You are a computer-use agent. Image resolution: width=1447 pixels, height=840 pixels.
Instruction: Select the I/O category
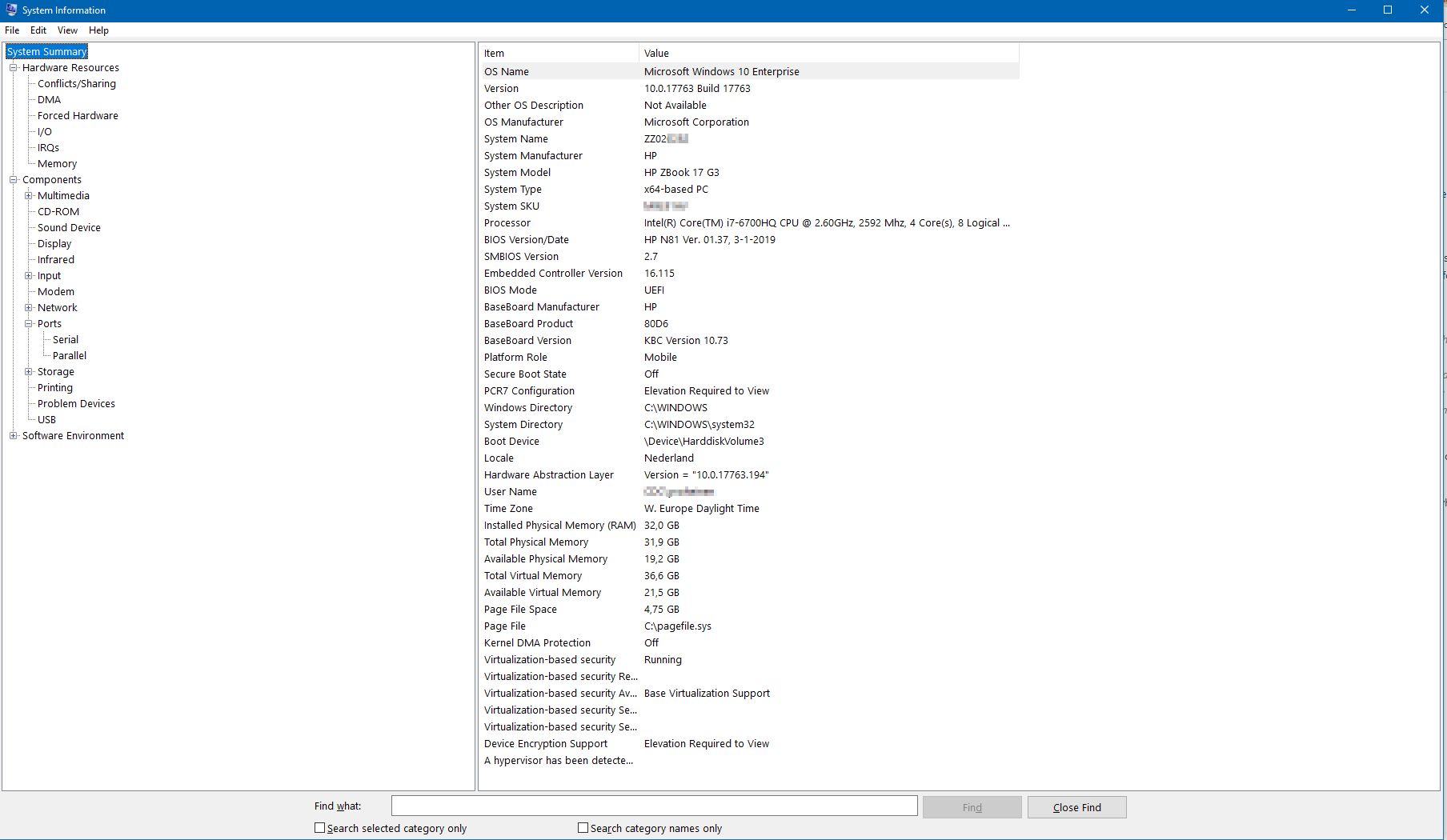pyautogui.click(x=45, y=132)
